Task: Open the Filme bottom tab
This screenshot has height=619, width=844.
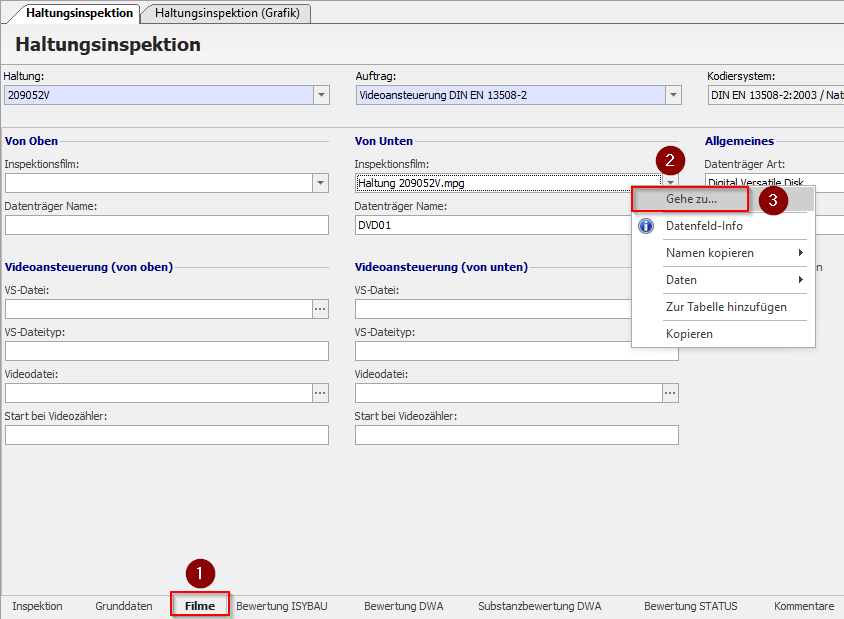Action: (200, 606)
